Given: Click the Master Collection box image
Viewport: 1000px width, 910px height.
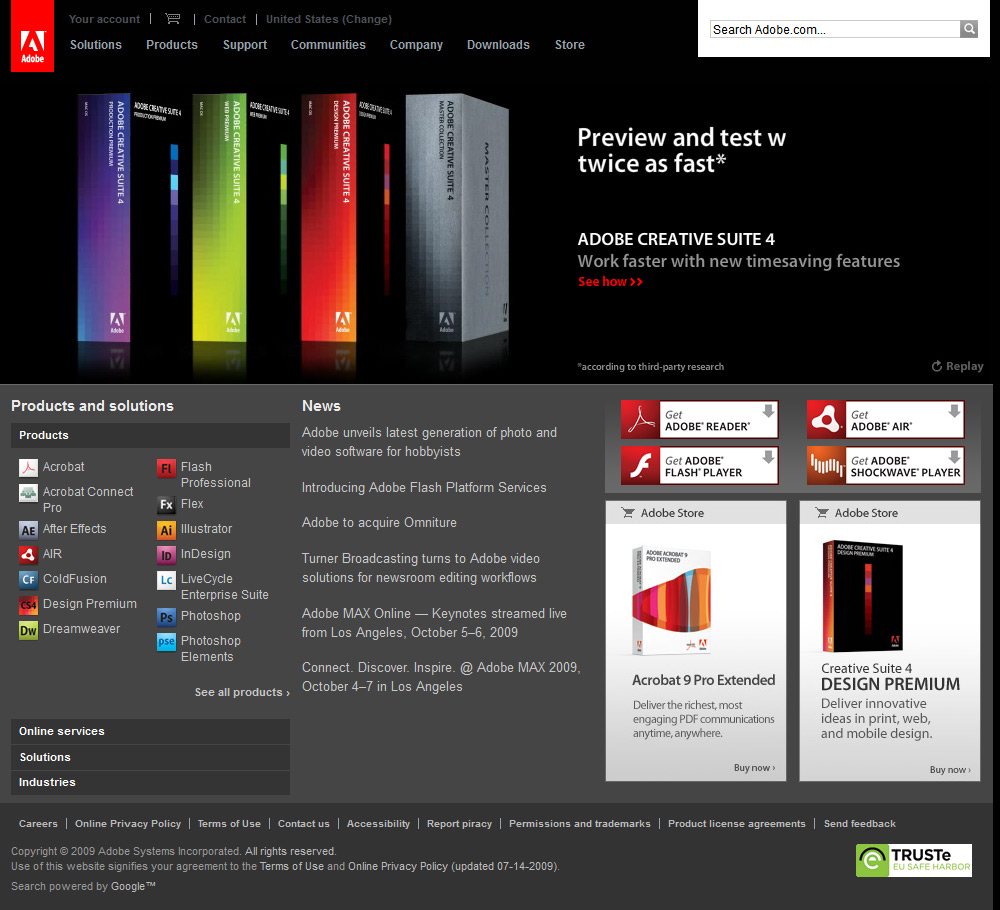Looking at the screenshot, I should click(457, 217).
